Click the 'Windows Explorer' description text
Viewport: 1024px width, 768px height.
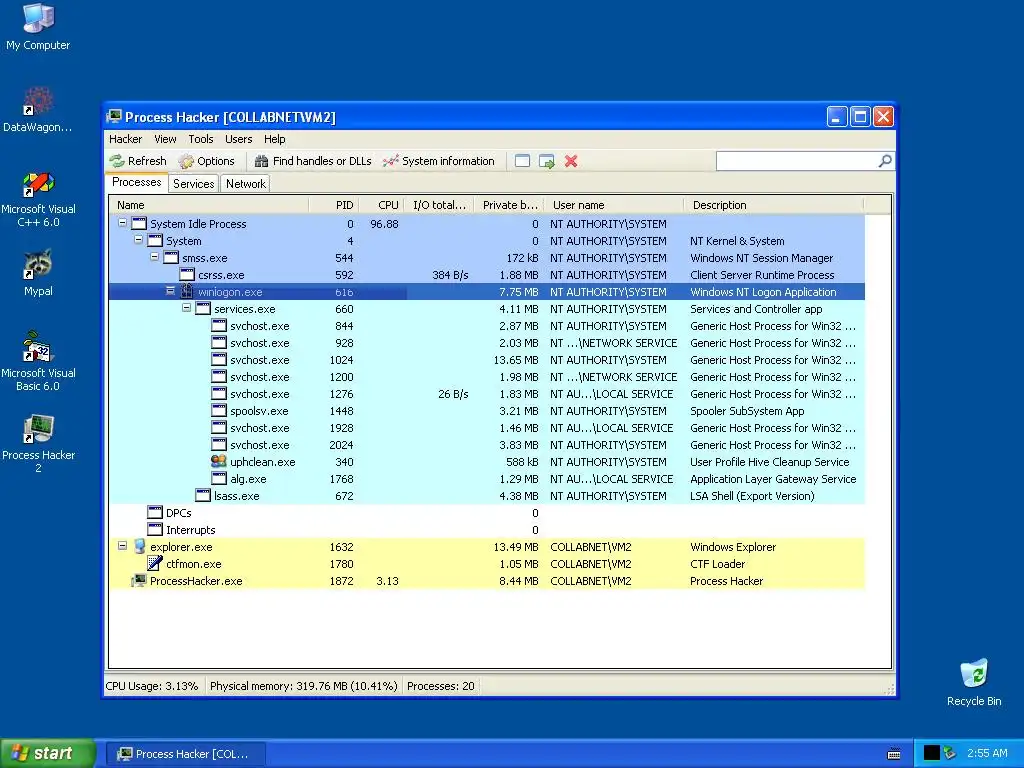733,547
